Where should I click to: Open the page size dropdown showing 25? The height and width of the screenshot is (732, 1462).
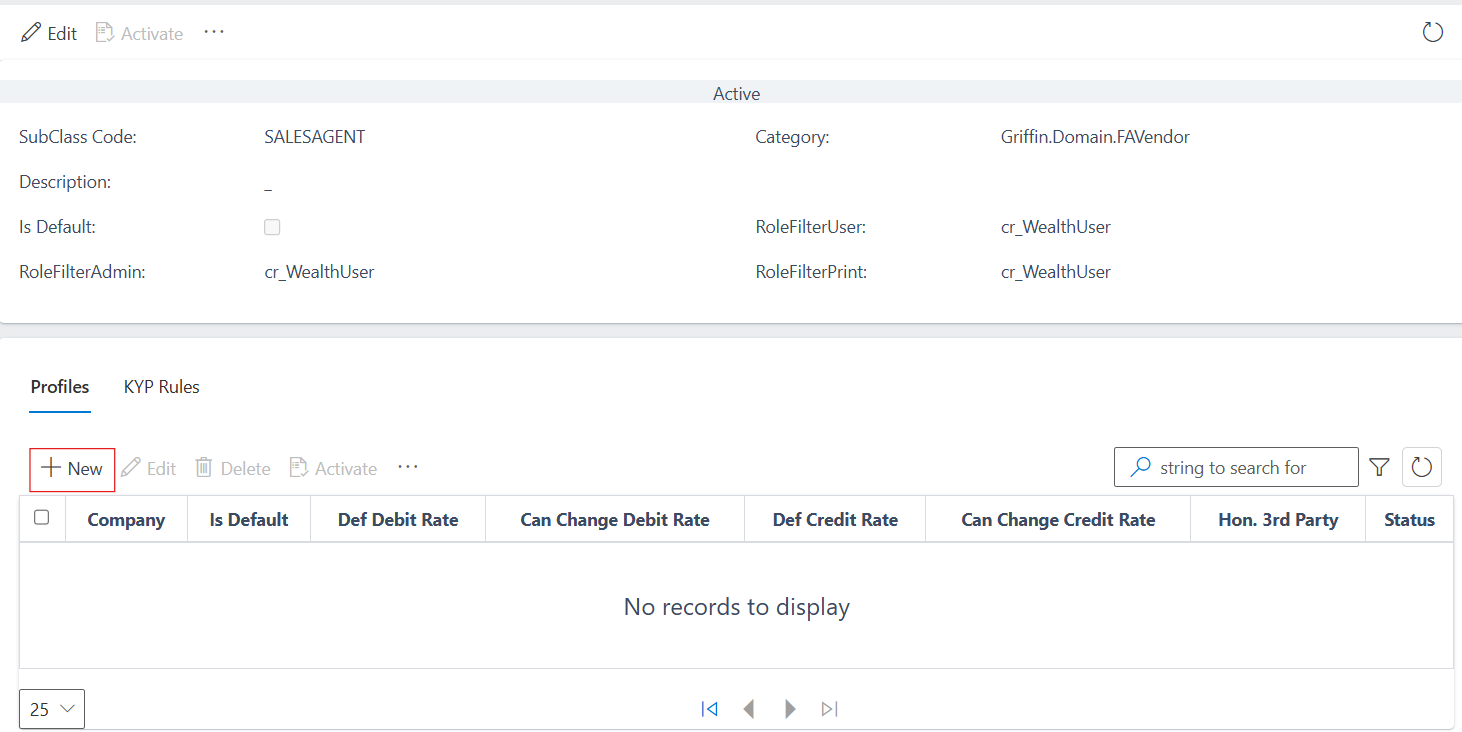[52, 709]
